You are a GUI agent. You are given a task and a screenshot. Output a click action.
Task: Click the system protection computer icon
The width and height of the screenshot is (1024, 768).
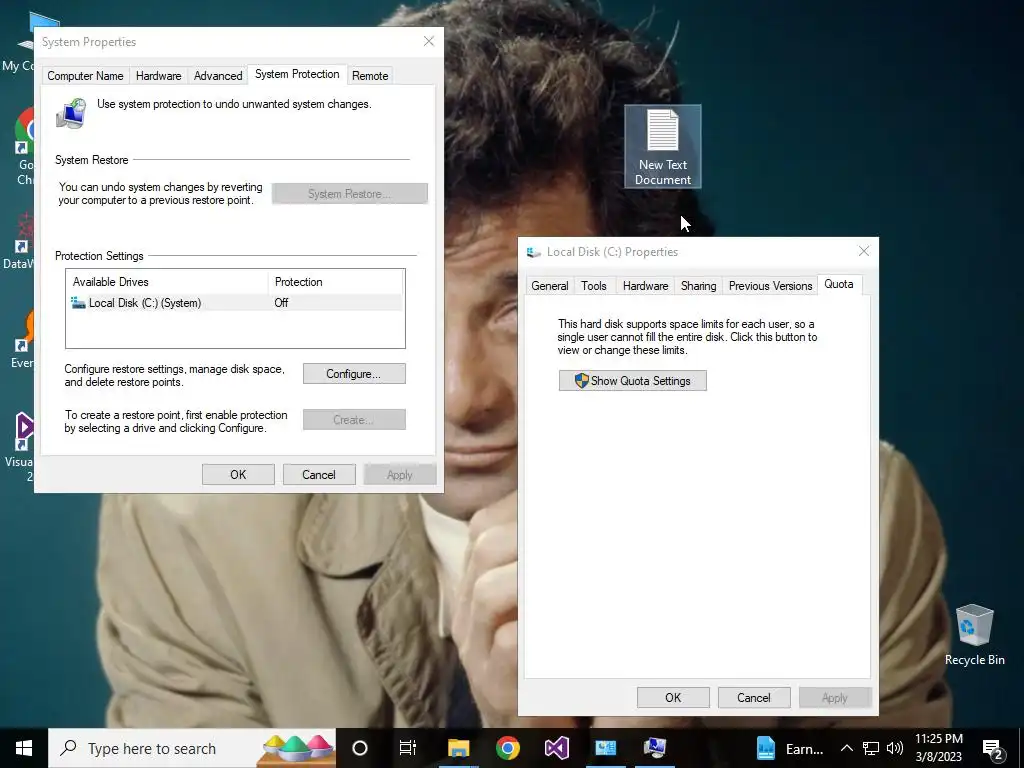tap(71, 114)
